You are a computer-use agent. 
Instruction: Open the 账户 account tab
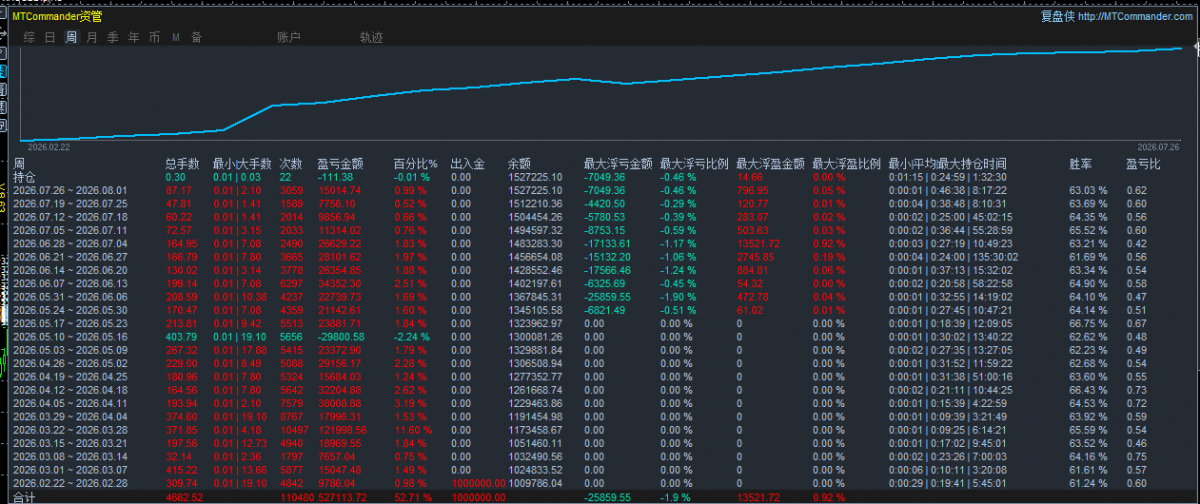(288, 38)
